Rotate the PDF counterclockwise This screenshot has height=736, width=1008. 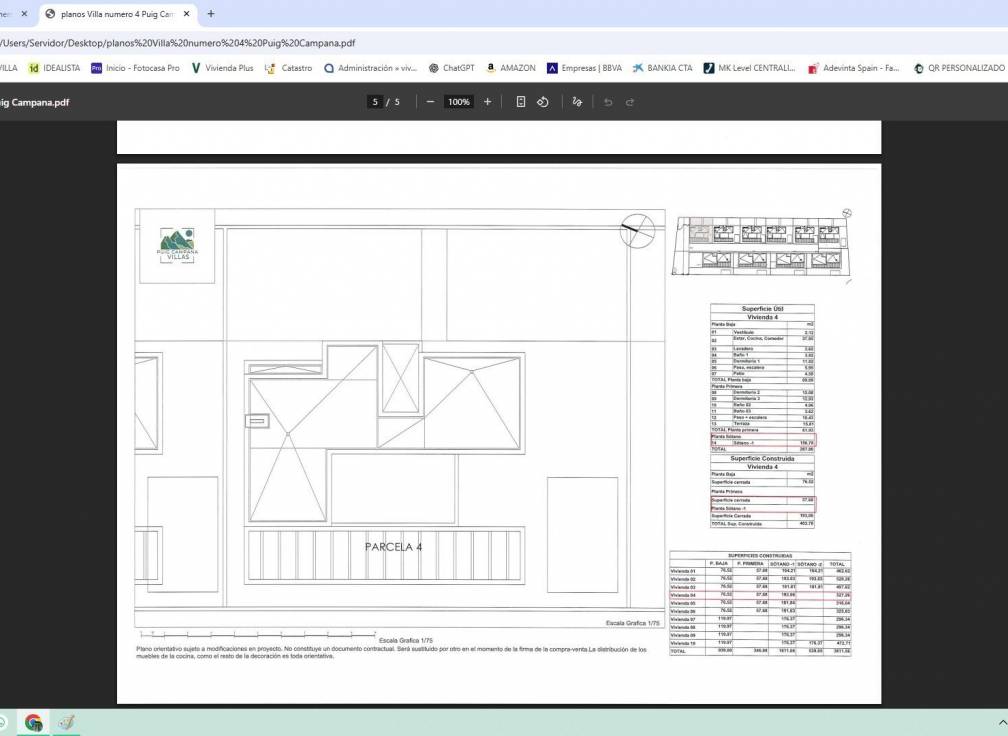coord(543,102)
